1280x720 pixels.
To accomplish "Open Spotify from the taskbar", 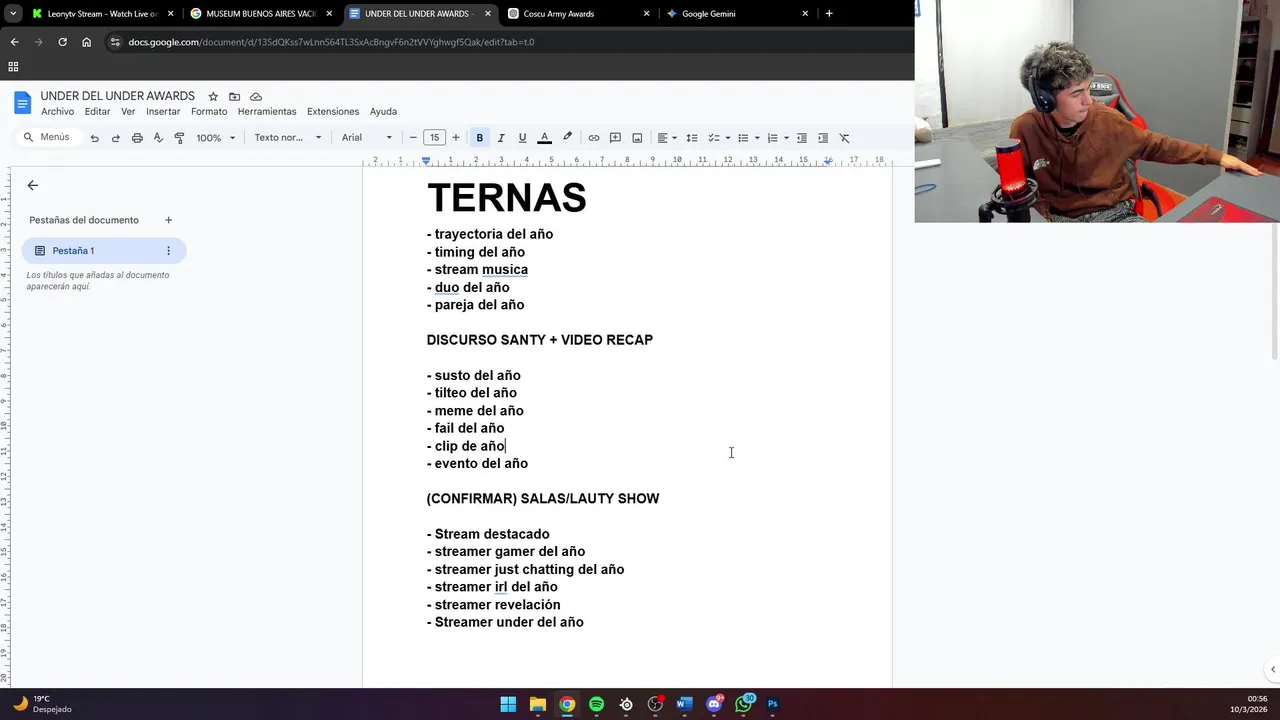I will click(x=596, y=704).
